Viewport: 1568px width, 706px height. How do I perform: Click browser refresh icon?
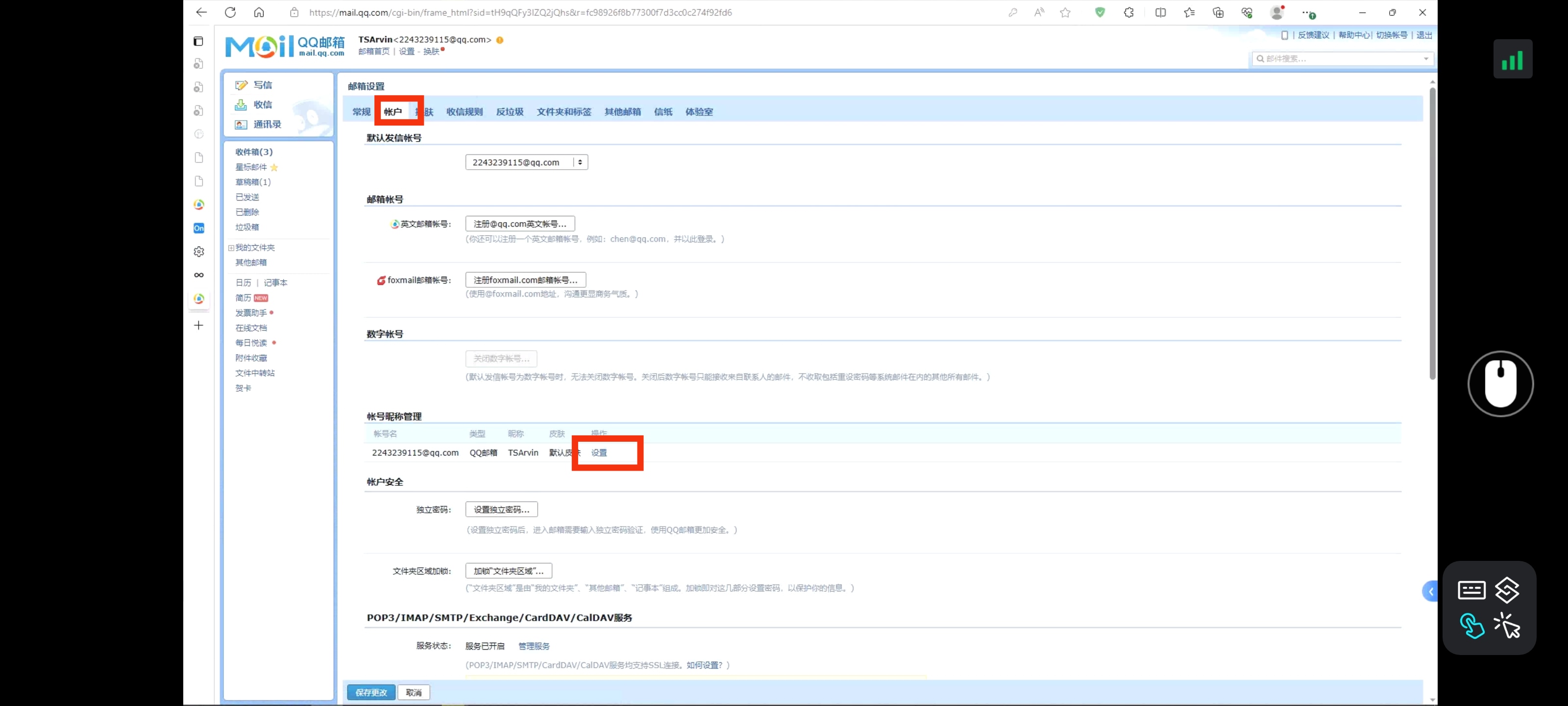tap(230, 12)
